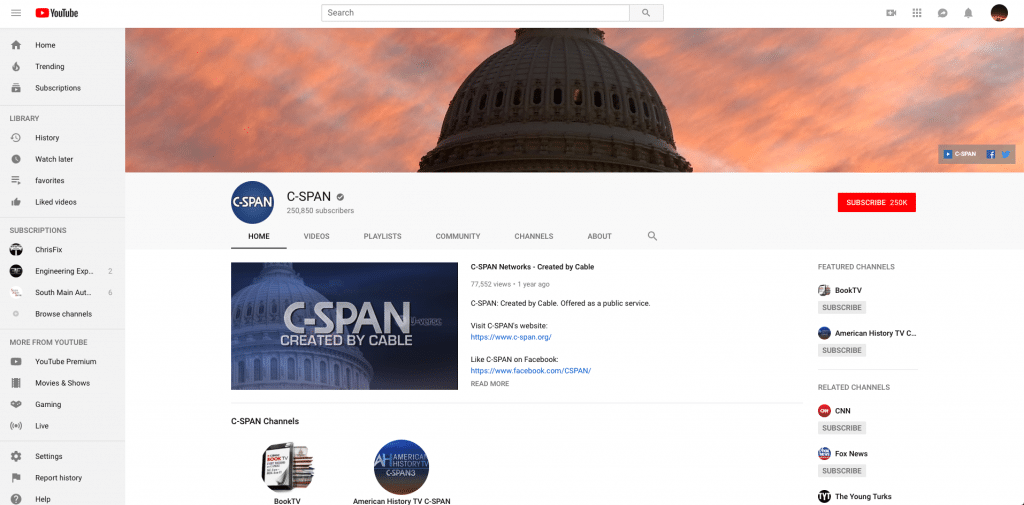Click the red SUBSCRIBE 250K button

(x=876, y=203)
